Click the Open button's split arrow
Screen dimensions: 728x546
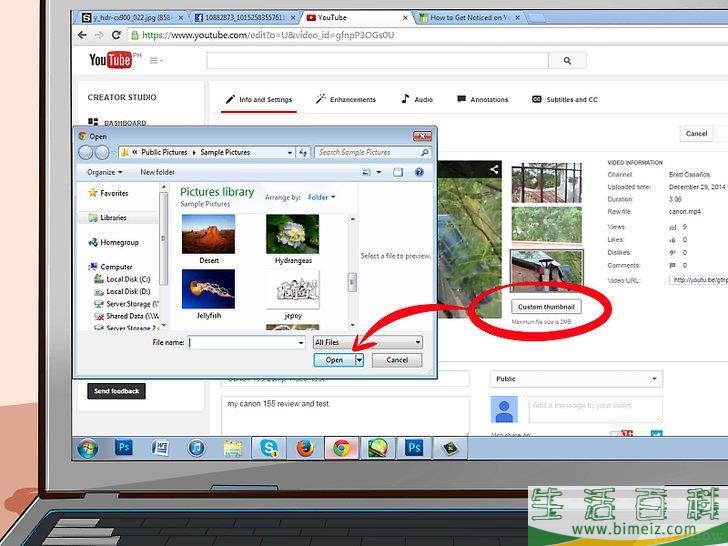[359, 360]
